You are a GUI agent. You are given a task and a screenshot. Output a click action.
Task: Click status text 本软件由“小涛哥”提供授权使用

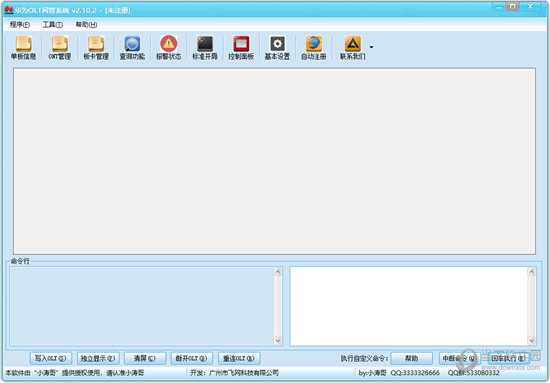point(54,373)
